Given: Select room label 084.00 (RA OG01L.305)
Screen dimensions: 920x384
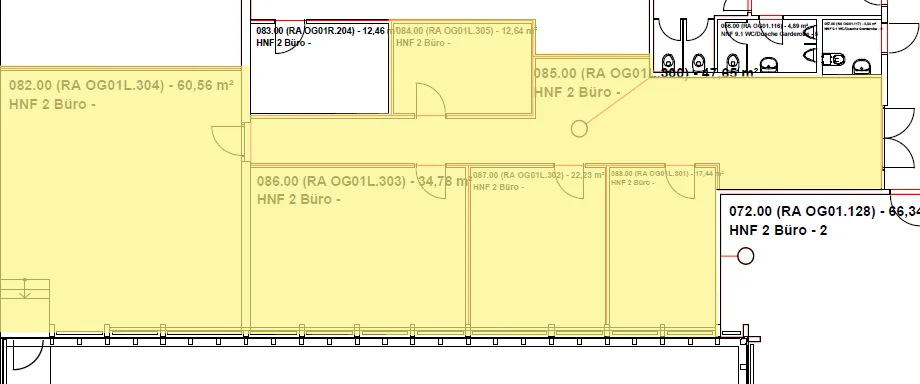Looking at the screenshot, I should click(x=466, y=31).
